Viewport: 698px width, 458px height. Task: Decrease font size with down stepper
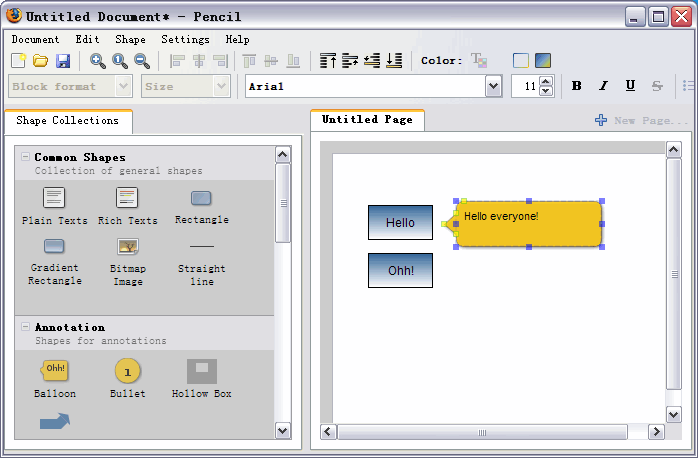click(546, 91)
